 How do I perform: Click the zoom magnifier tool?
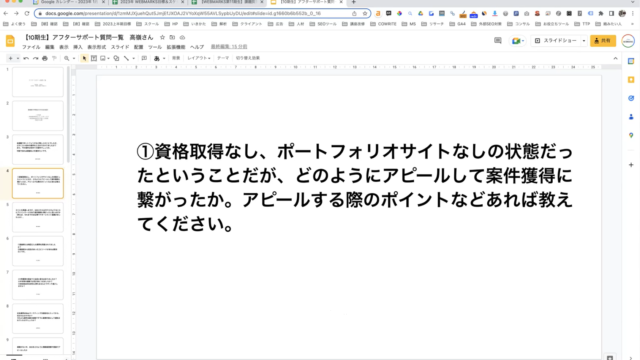coord(67,58)
